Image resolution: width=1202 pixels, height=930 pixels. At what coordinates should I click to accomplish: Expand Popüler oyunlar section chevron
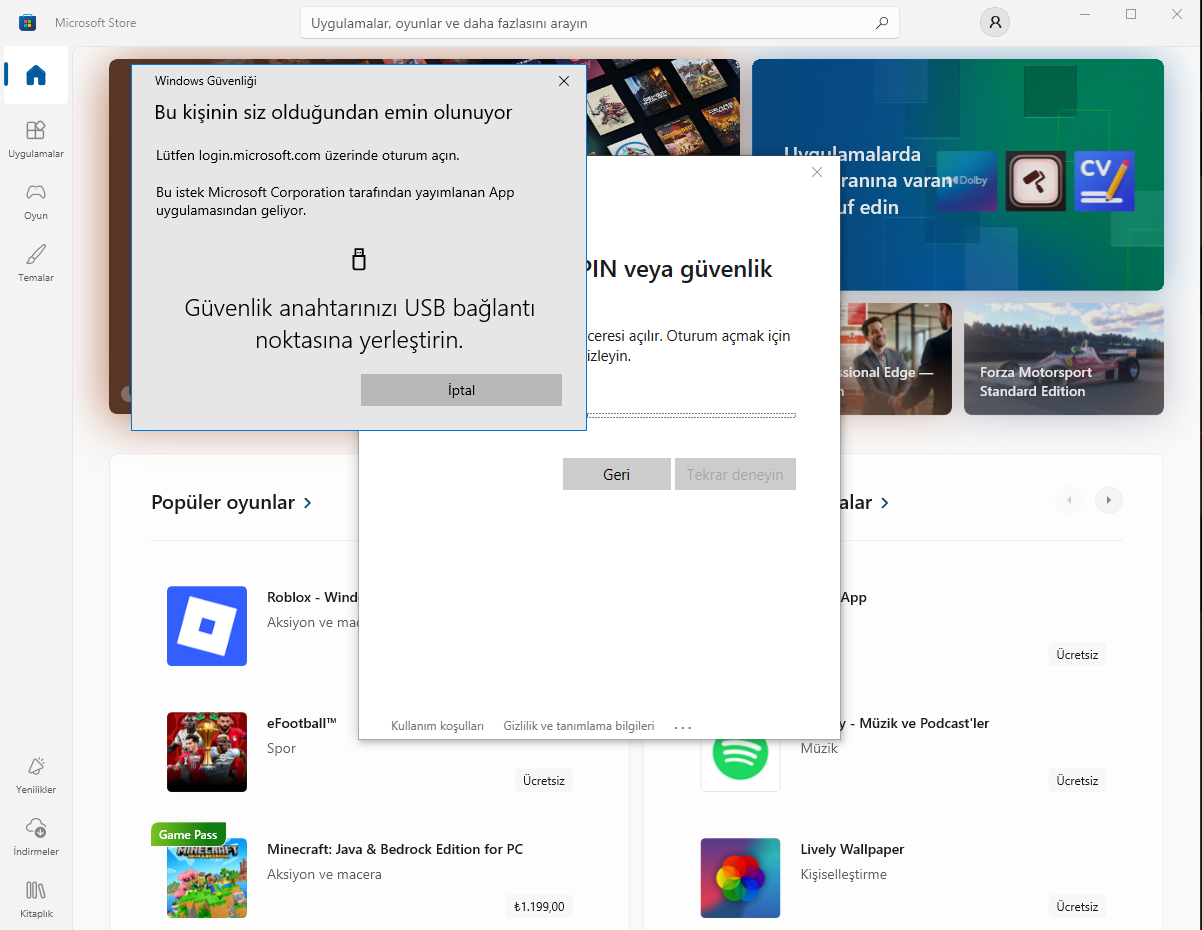308,503
